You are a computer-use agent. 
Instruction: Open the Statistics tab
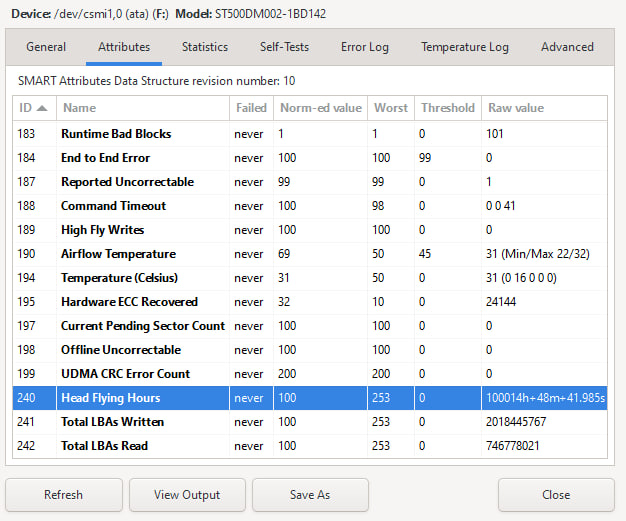(x=204, y=47)
